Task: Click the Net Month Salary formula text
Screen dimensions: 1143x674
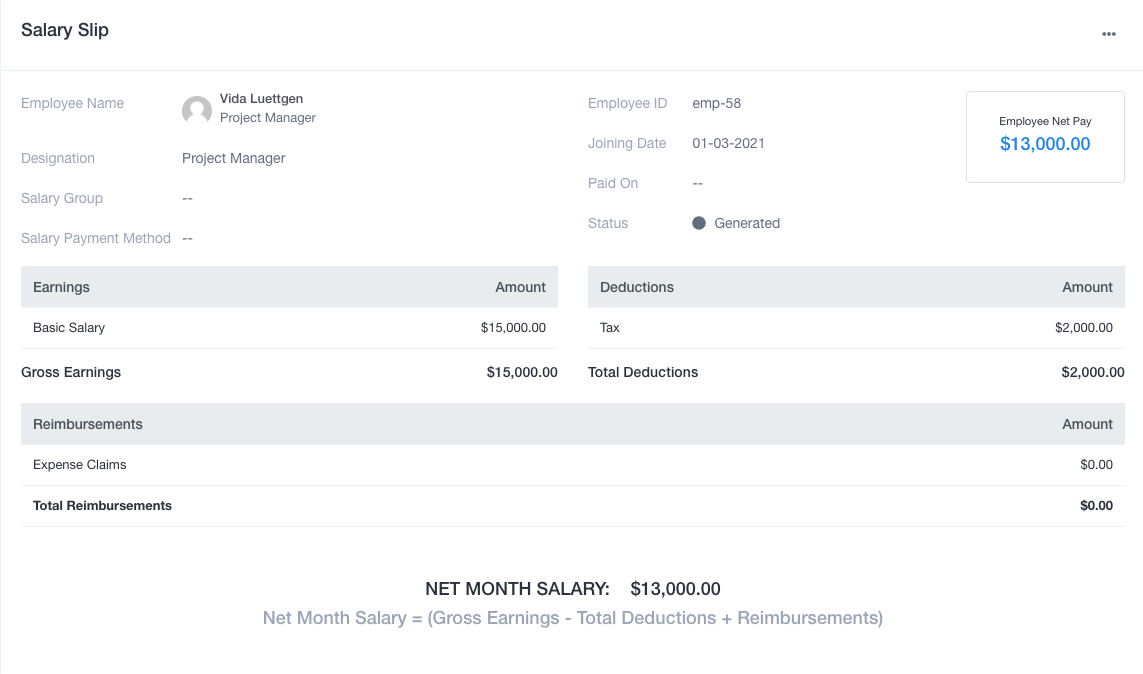Action: [572, 618]
